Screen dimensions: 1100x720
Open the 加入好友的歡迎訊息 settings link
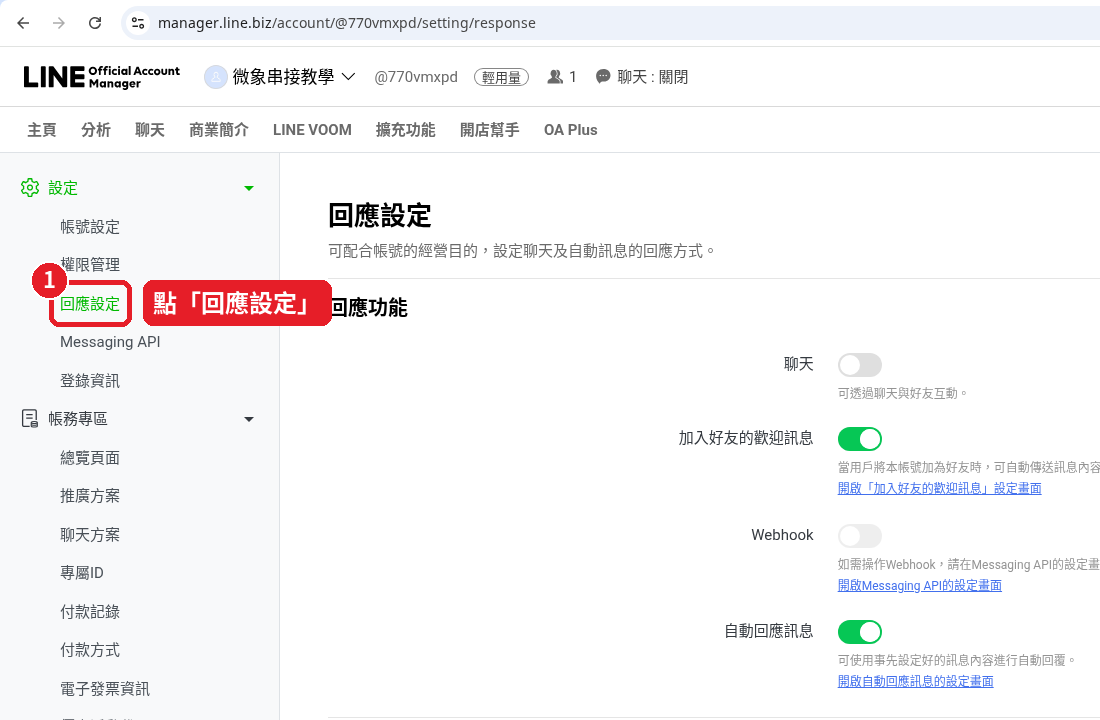coord(939,488)
